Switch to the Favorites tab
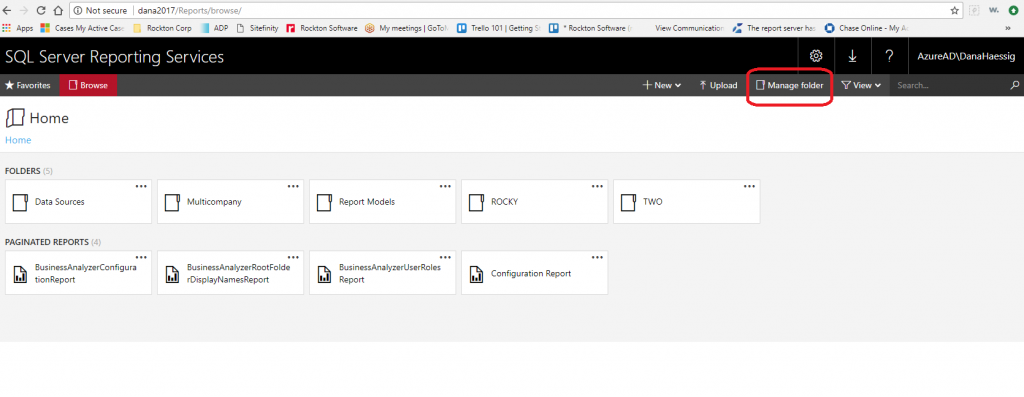This screenshot has height=397, width=1024. [28, 85]
